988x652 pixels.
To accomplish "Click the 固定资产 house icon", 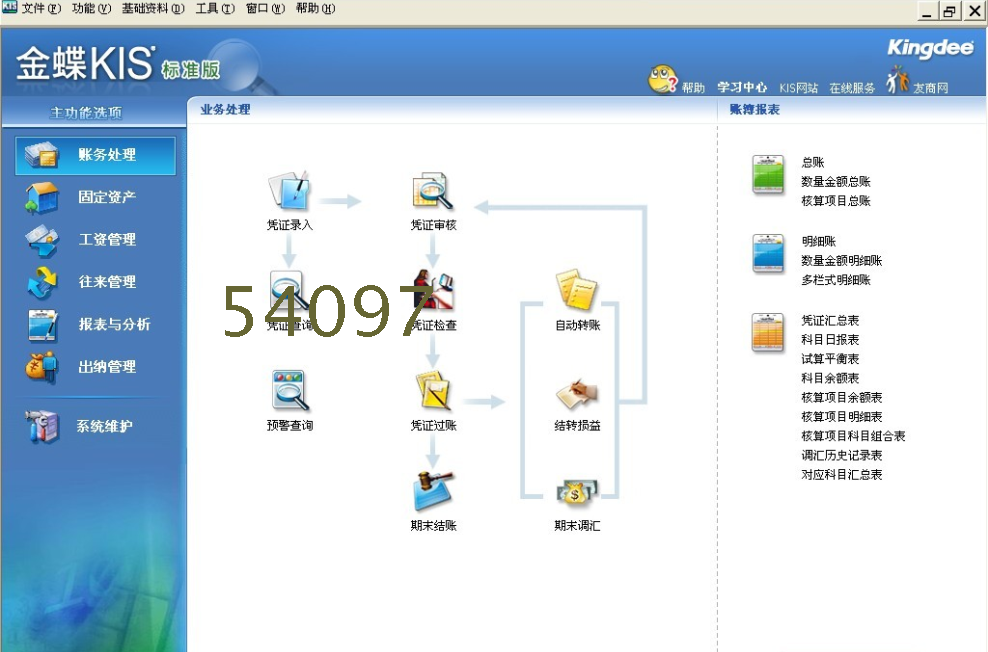I will tap(42, 197).
